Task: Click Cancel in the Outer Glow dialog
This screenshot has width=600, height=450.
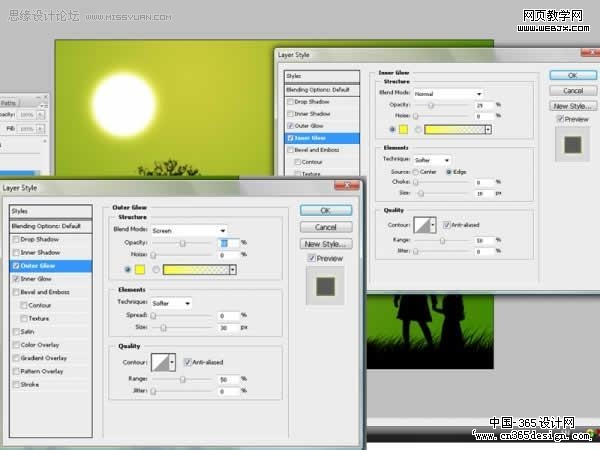Action: tap(326, 227)
